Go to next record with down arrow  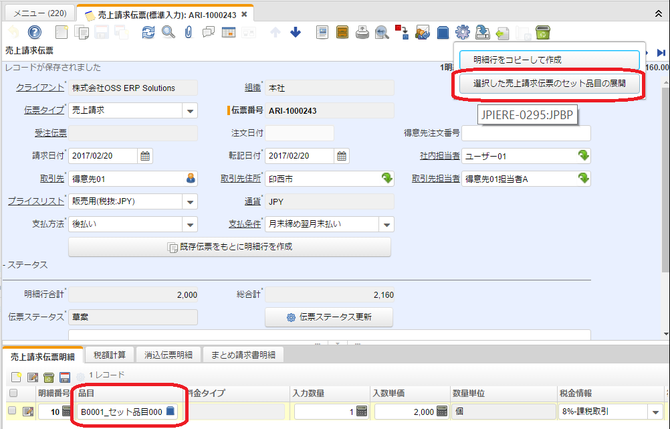click(295, 32)
